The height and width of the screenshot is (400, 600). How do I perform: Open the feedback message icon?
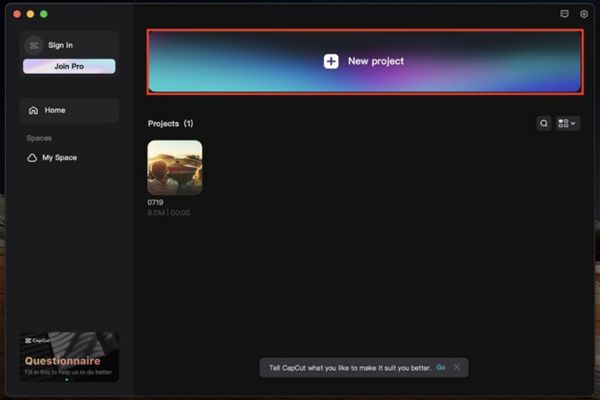tap(565, 14)
